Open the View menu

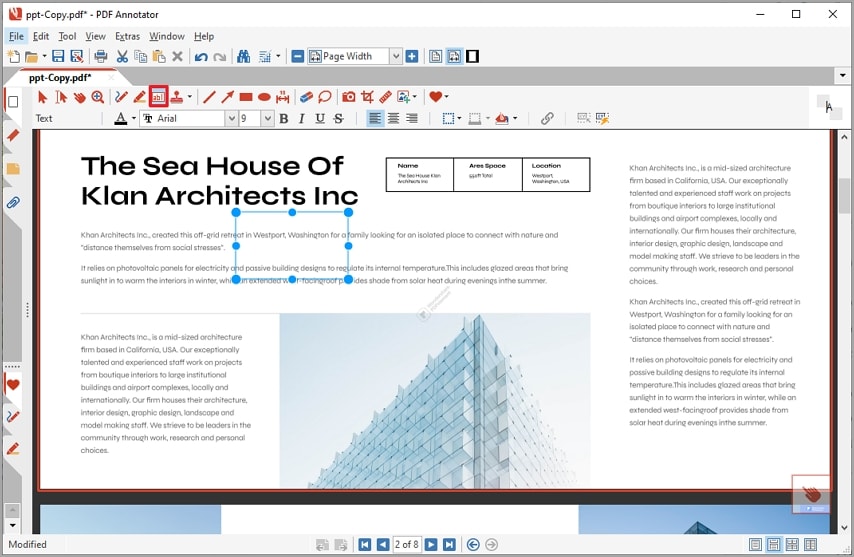click(95, 36)
